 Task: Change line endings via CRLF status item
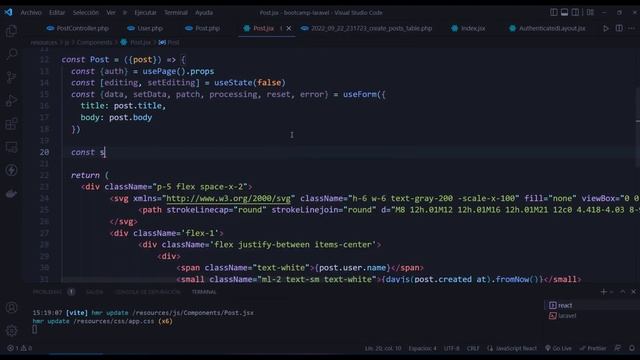point(473,348)
